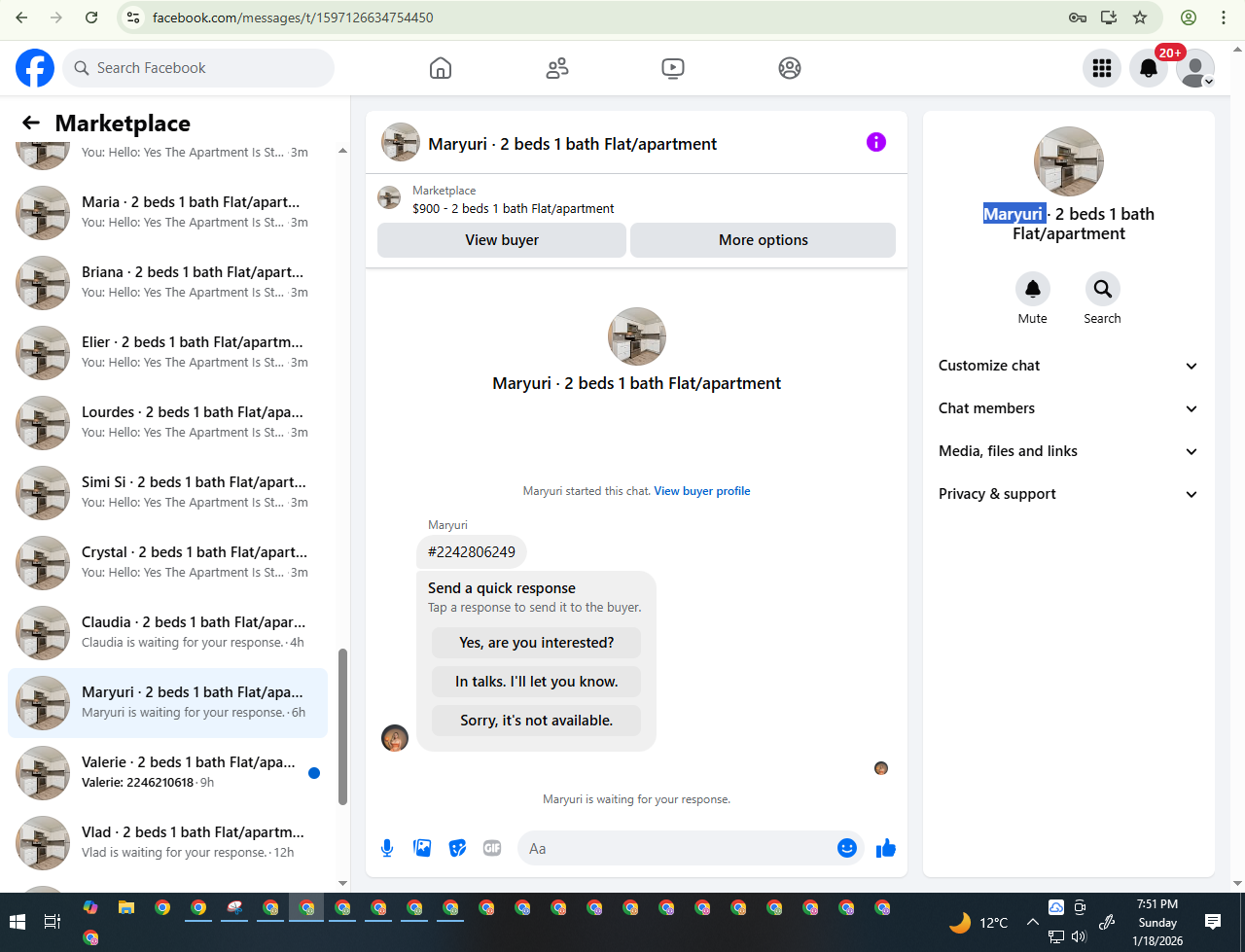
Task: Expand Customize chat section
Action: pyautogui.click(x=1069, y=366)
